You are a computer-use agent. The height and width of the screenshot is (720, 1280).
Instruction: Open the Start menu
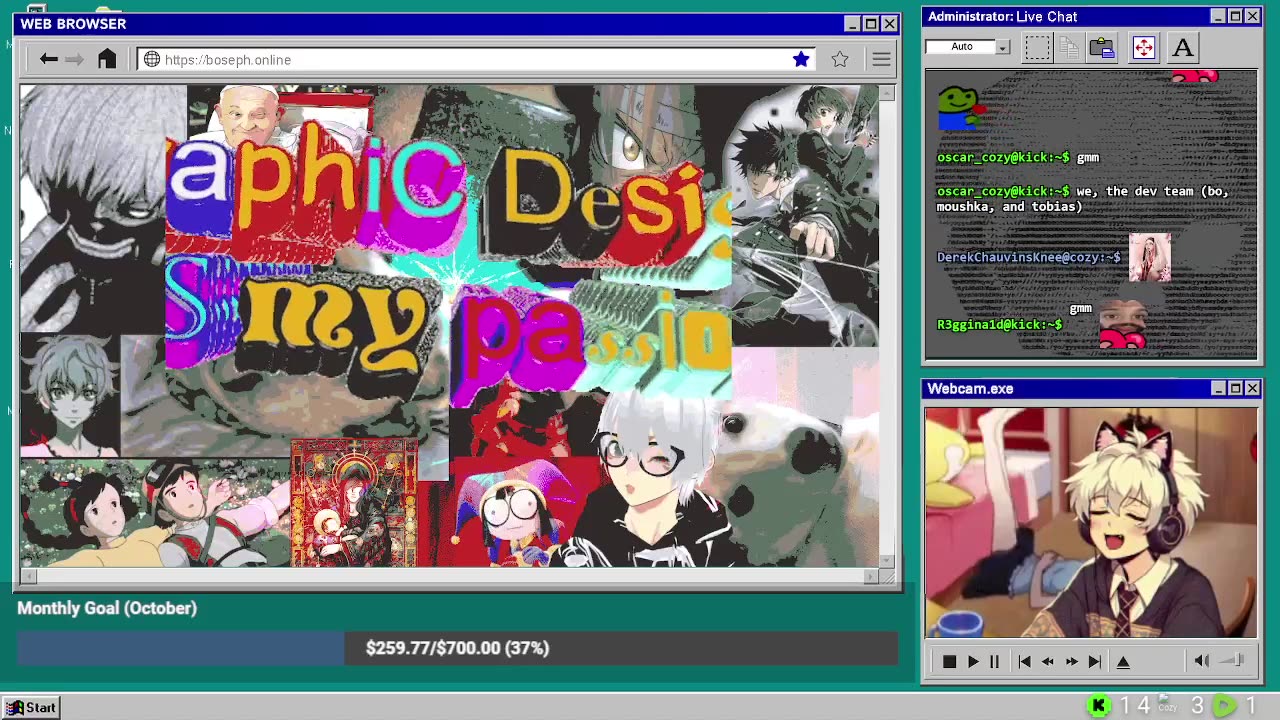(x=31, y=708)
